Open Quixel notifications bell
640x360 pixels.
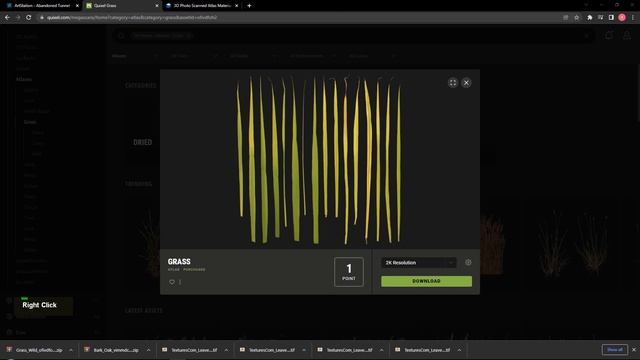pyautogui.click(x=609, y=36)
